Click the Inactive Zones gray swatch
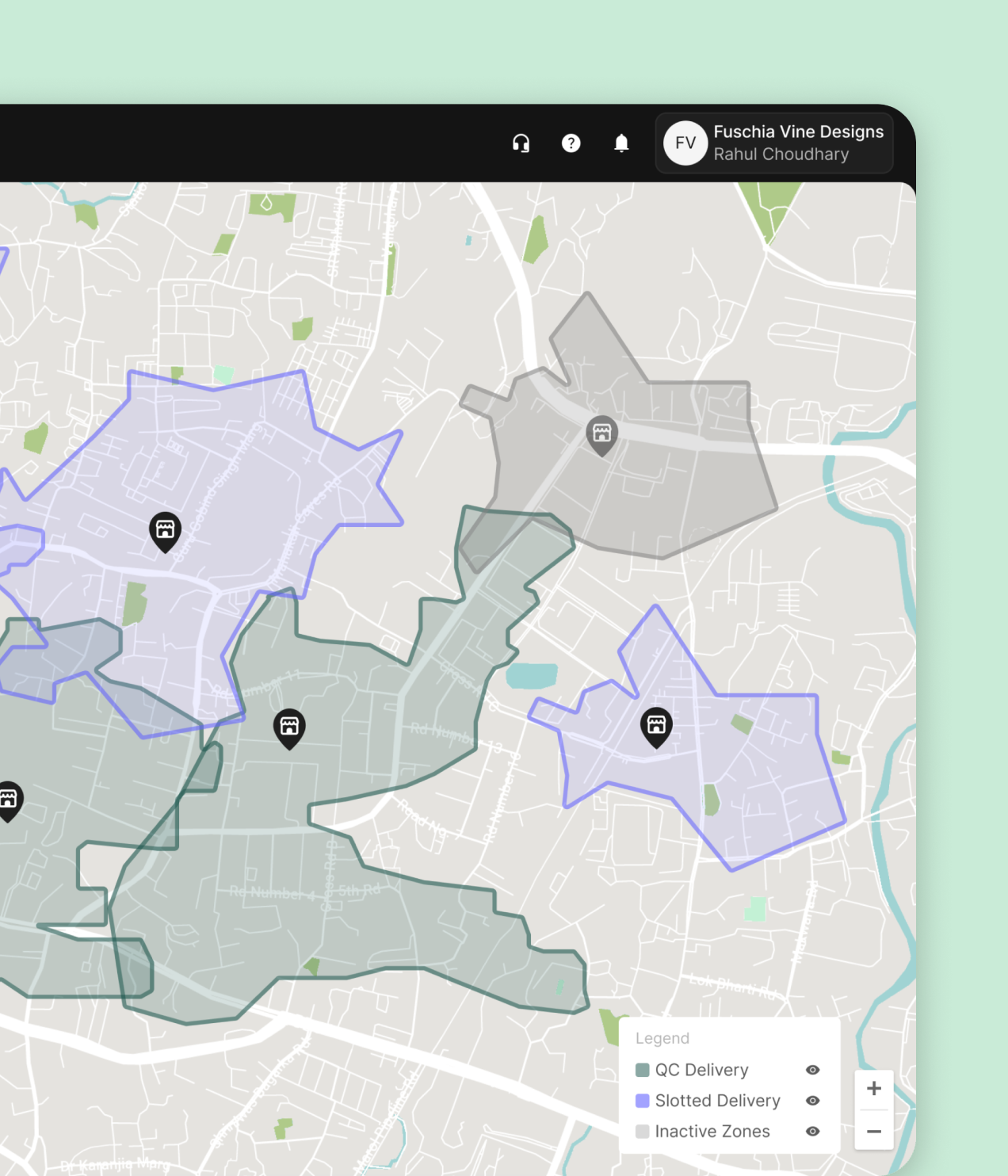The image size is (1008, 1176). point(643,1132)
